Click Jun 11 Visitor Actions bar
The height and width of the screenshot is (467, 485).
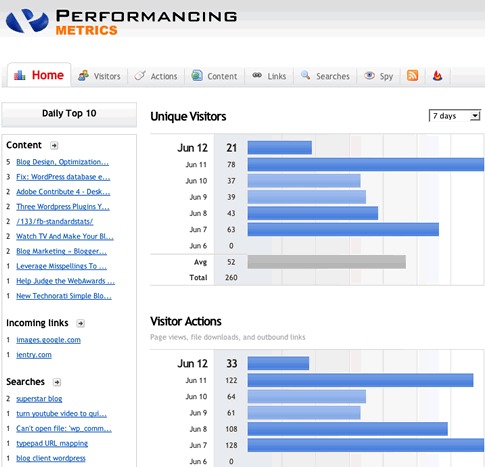(x=360, y=380)
